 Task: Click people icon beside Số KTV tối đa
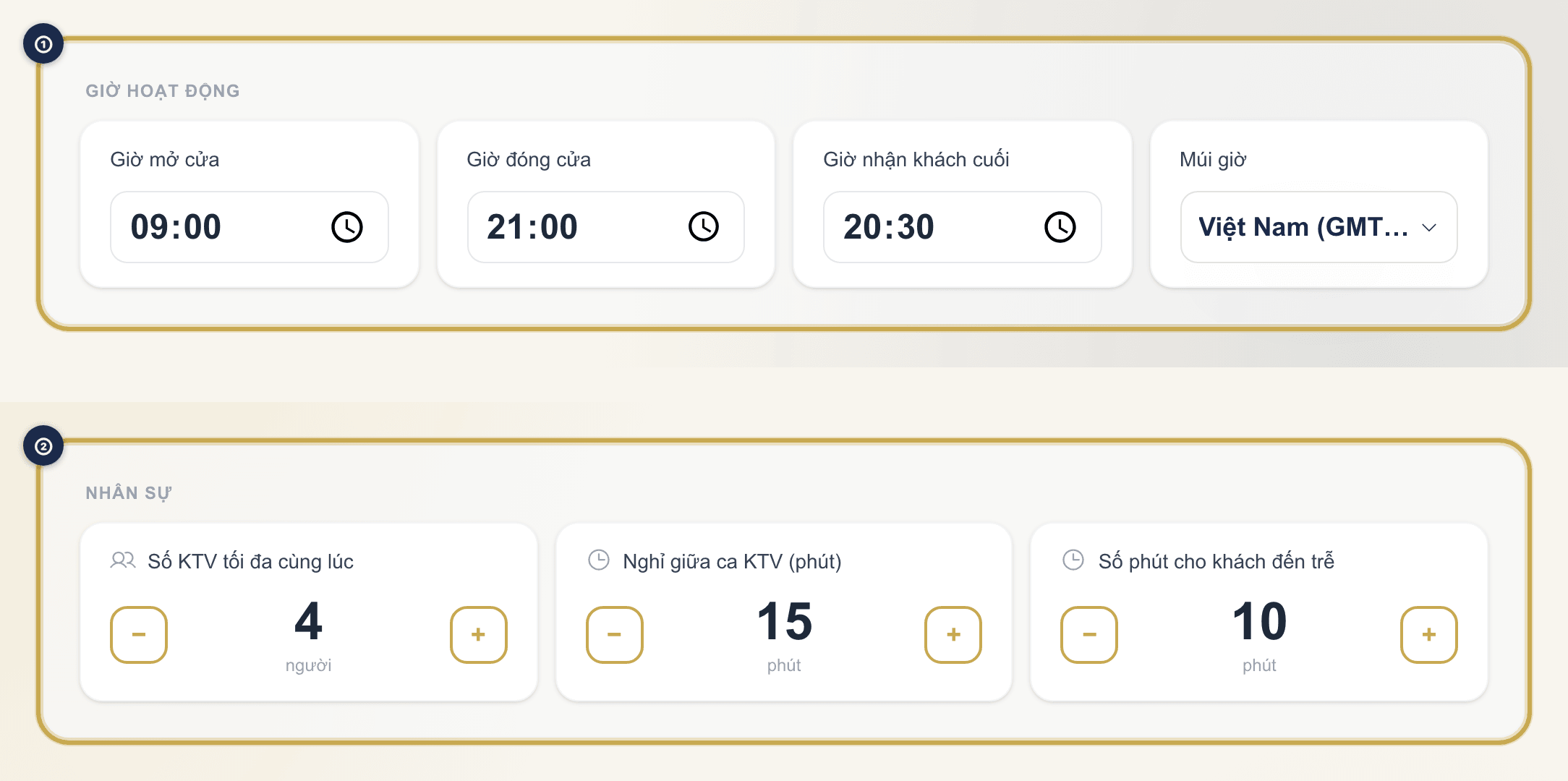point(123,560)
